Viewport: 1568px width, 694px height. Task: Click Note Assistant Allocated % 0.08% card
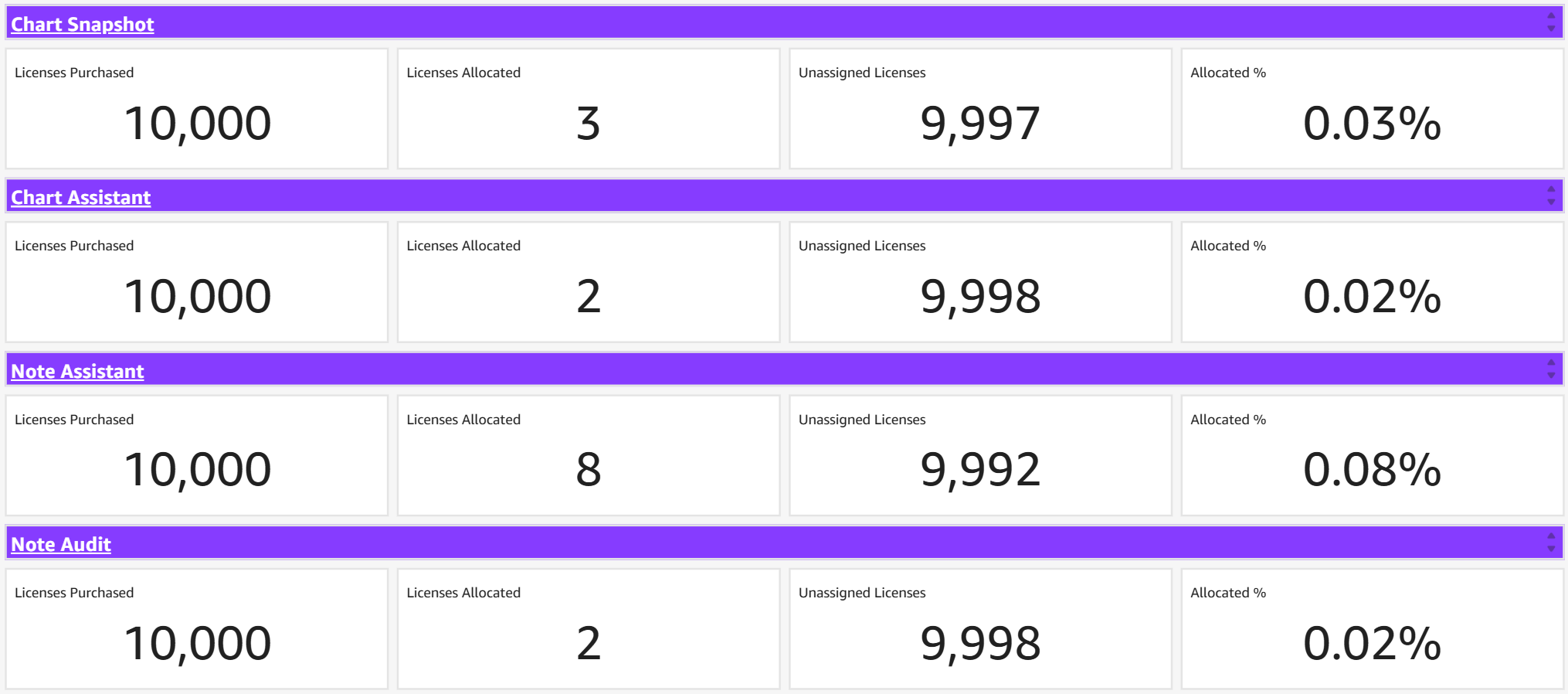(x=1372, y=456)
